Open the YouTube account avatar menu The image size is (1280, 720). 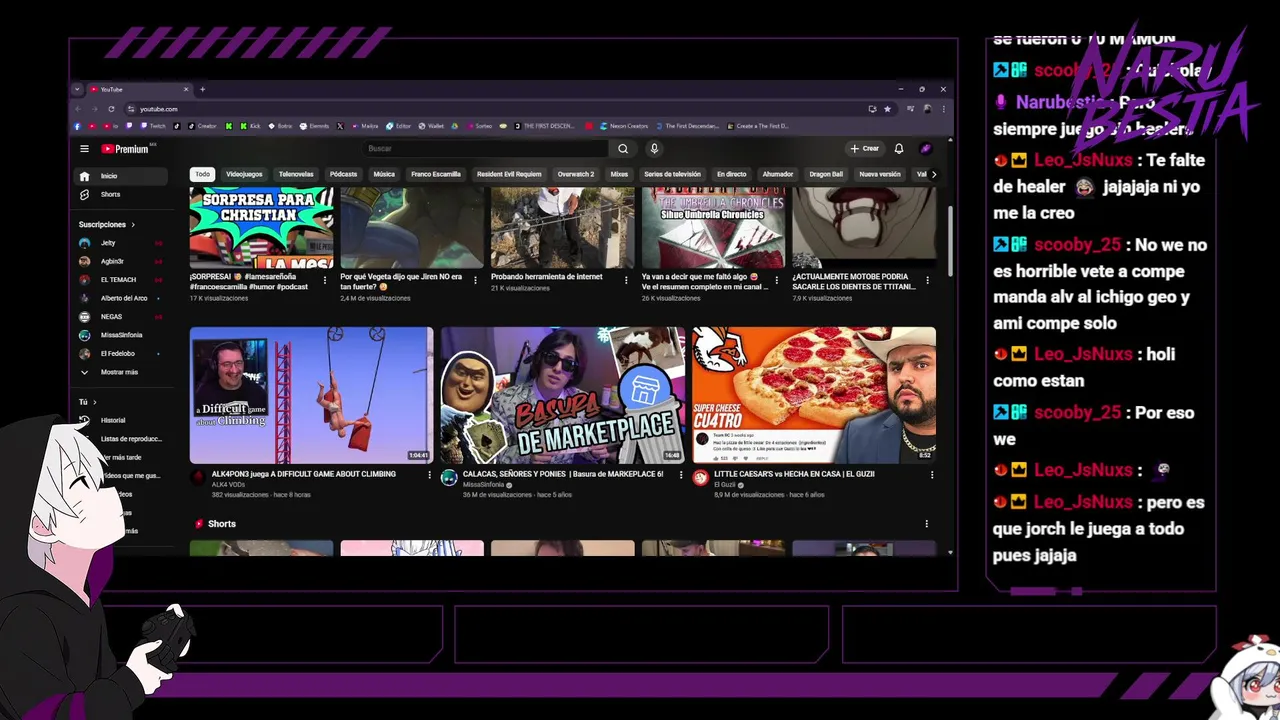926,148
